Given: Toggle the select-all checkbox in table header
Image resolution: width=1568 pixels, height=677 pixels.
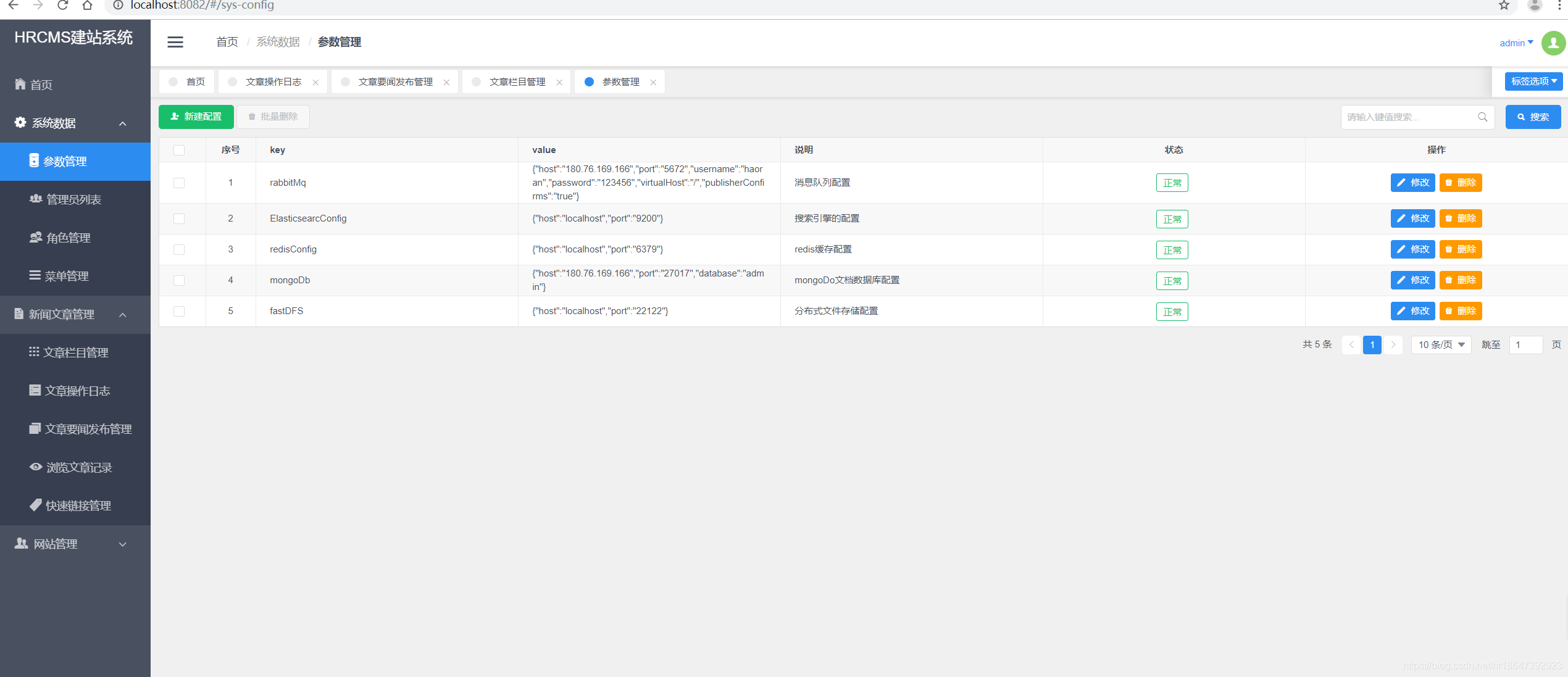Looking at the screenshot, I should tap(179, 150).
